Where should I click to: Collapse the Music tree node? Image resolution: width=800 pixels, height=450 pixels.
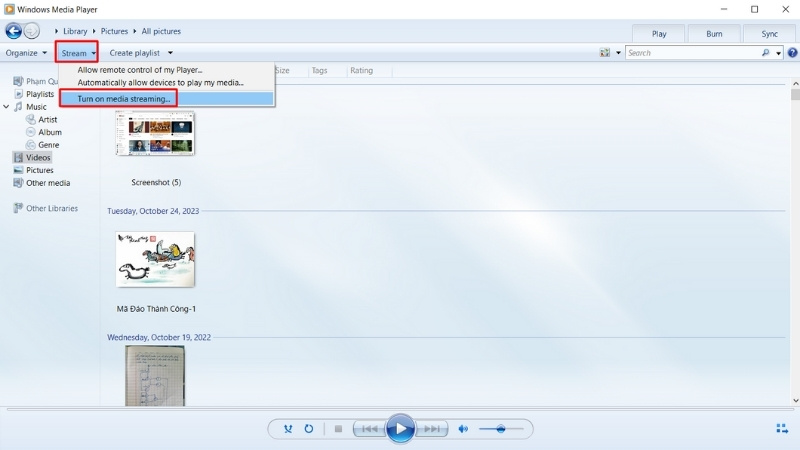[6, 107]
